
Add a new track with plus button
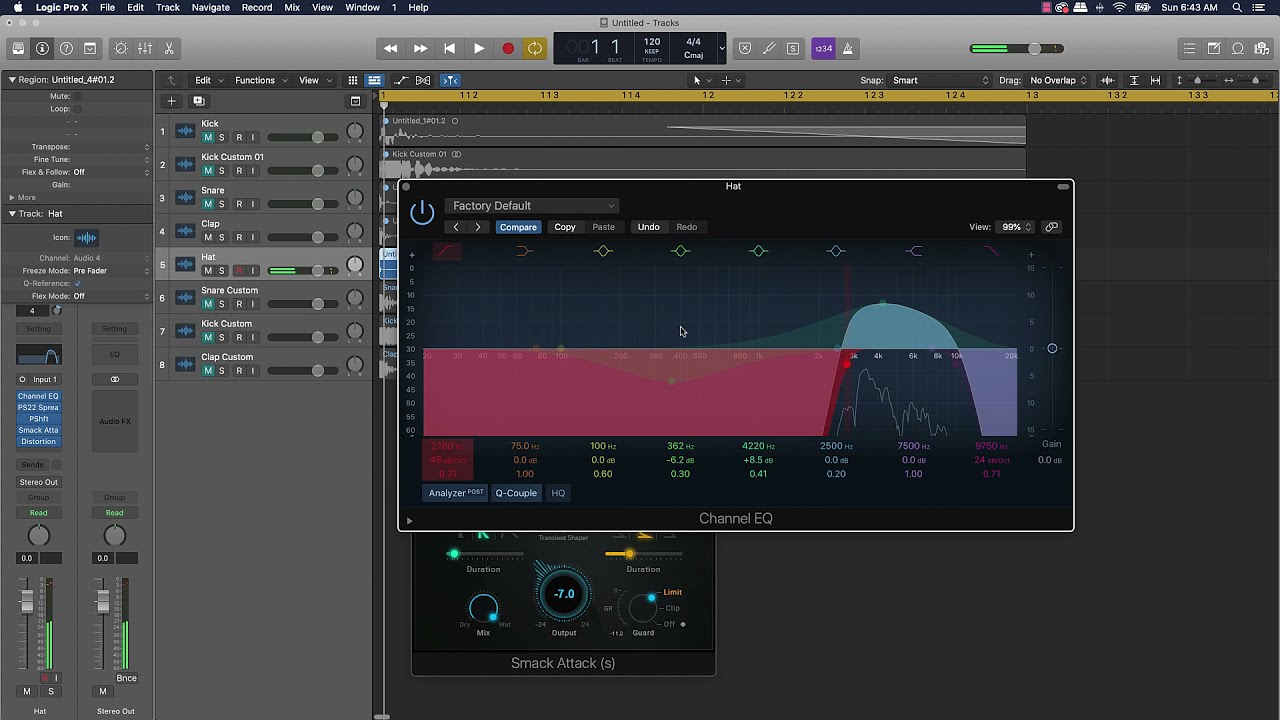click(x=171, y=101)
